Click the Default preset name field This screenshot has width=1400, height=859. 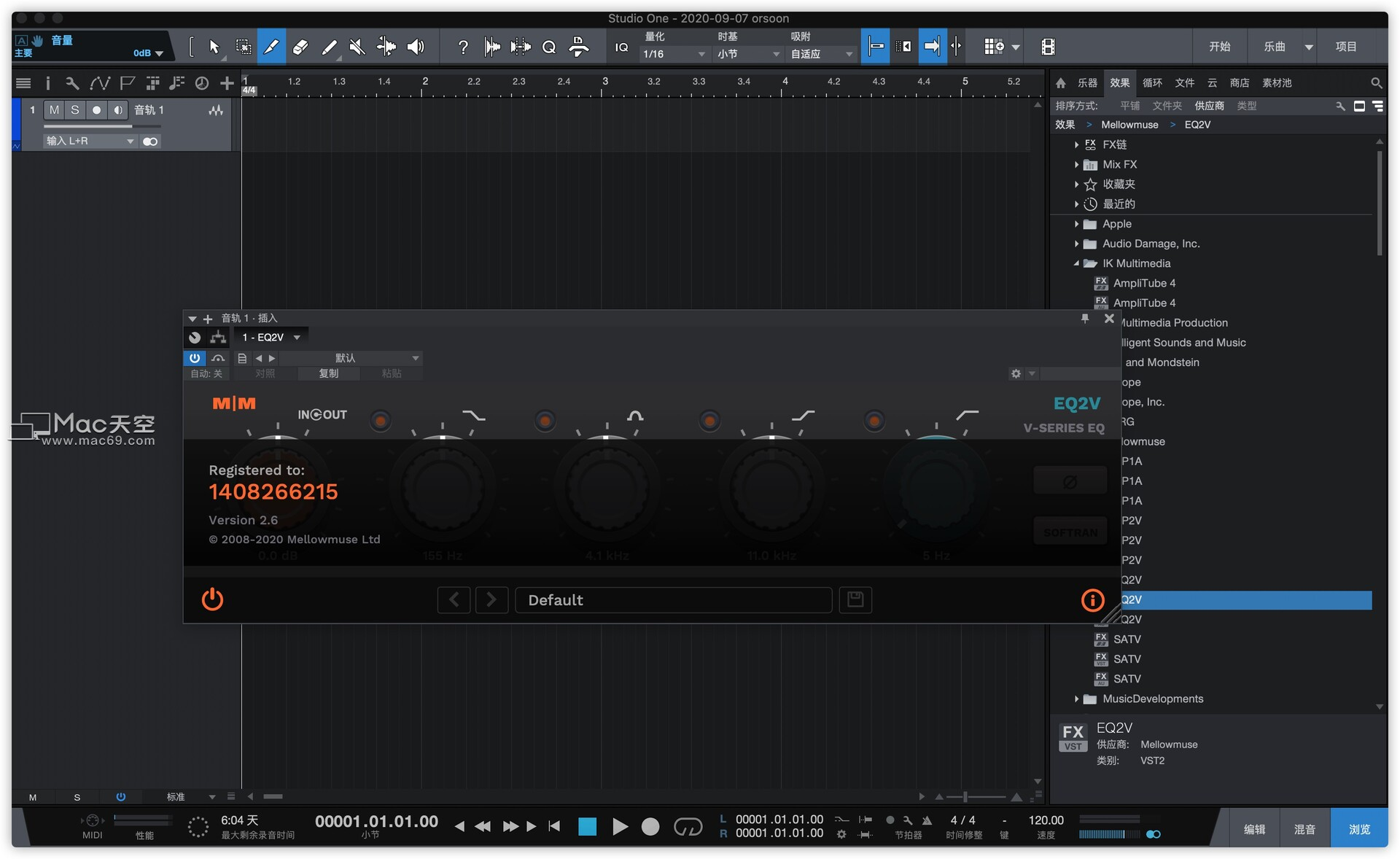[673, 600]
